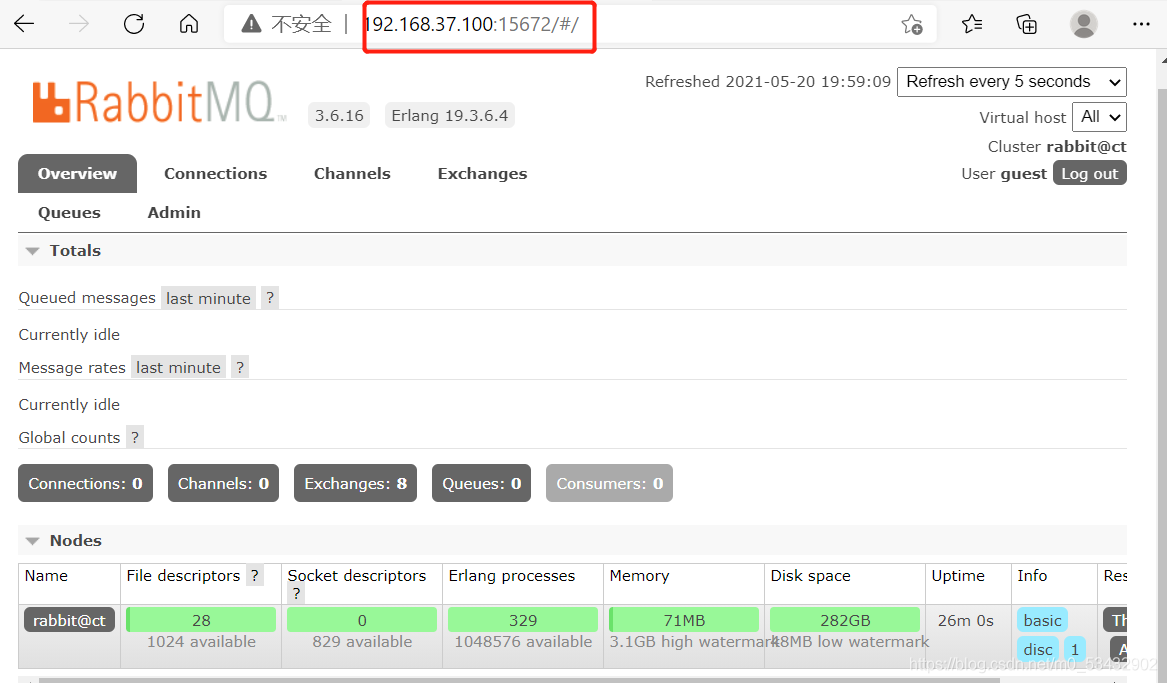This screenshot has width=1167, height=683.
Task: Open the collections icon
Action: 1027,25
